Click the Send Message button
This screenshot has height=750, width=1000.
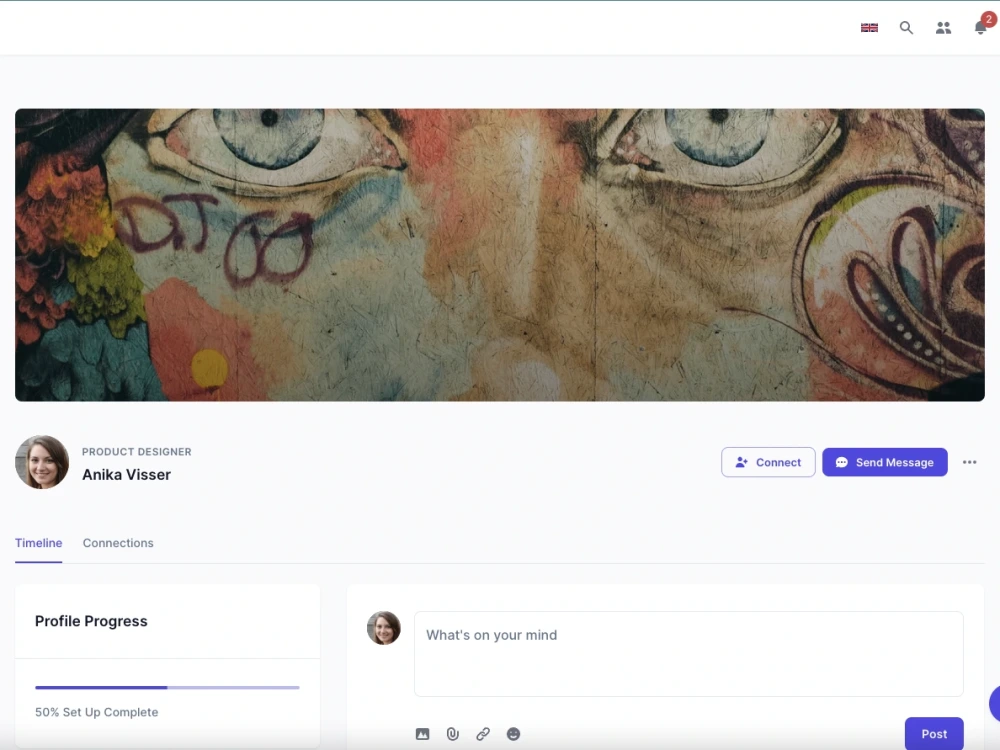pyautogui.click(x=885, y=462)
